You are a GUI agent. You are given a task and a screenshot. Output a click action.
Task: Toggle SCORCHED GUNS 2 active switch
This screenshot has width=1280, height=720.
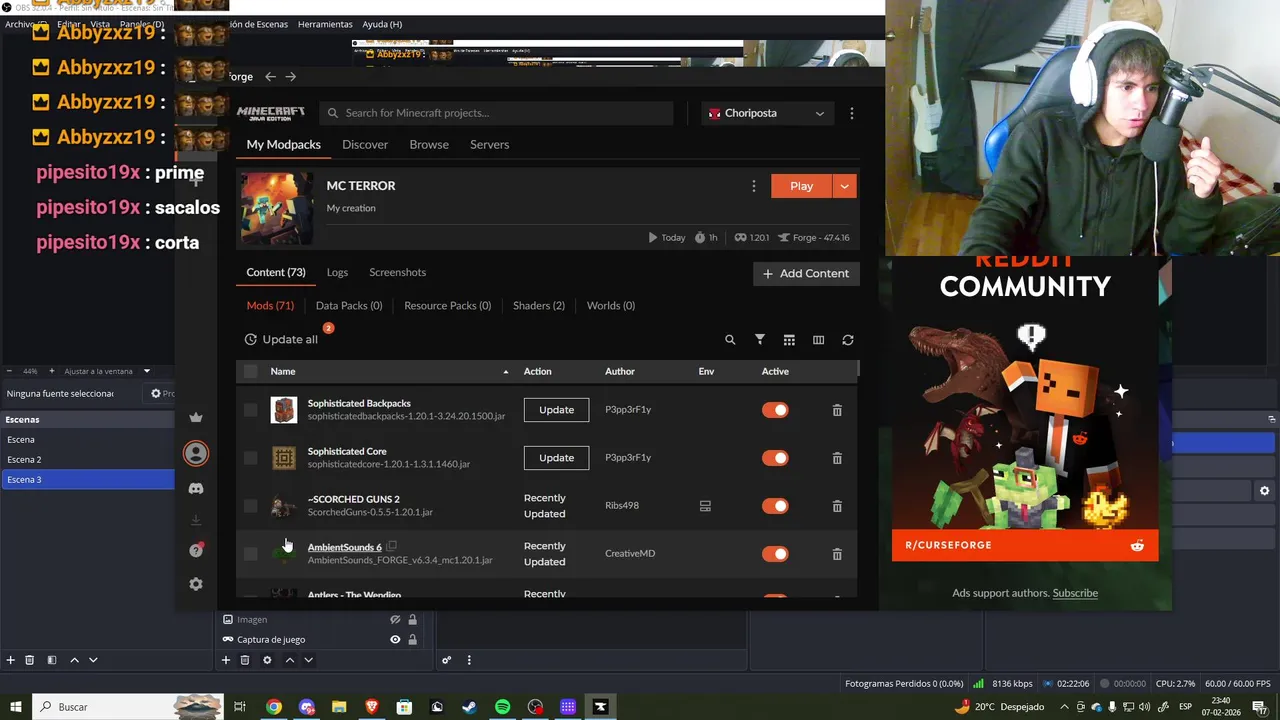click(775, 506)
